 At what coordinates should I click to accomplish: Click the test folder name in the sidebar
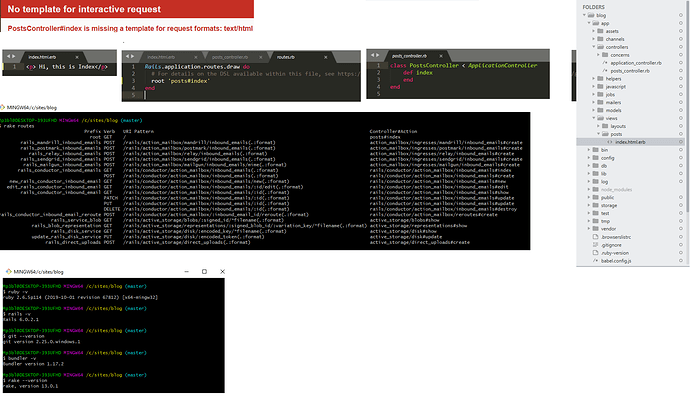click(x=605, y=213)
